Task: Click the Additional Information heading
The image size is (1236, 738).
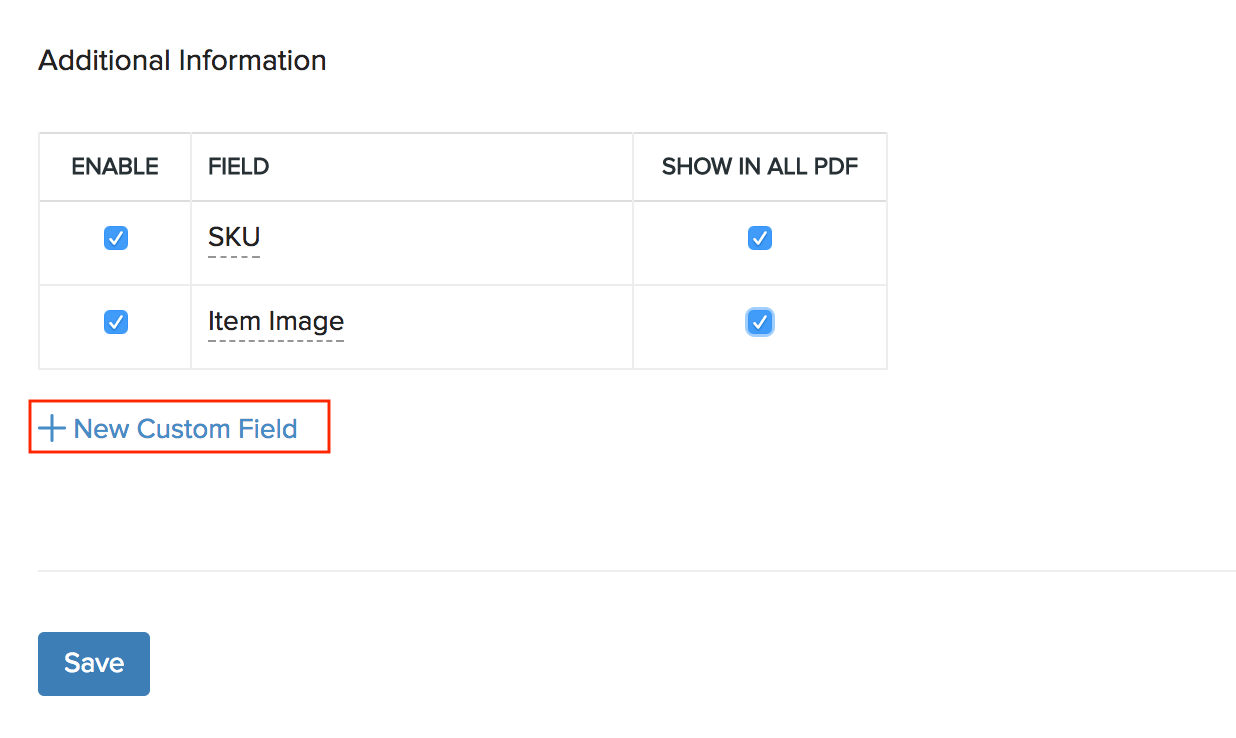Action: [x=182, y=60]
